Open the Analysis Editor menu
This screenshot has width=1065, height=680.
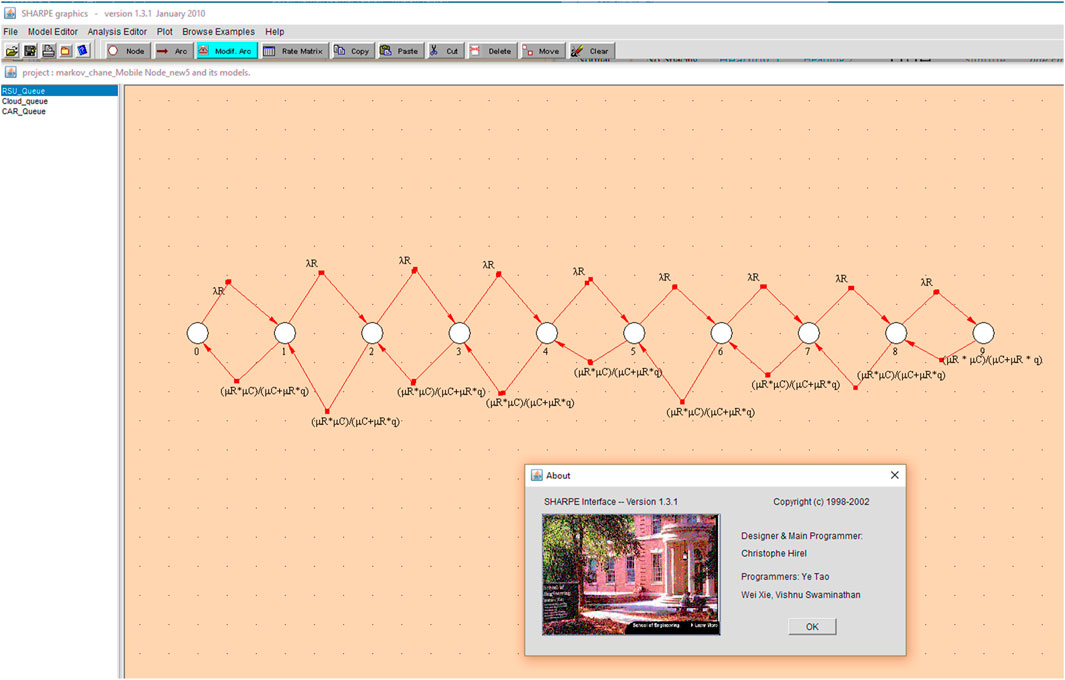pos(117,32)
